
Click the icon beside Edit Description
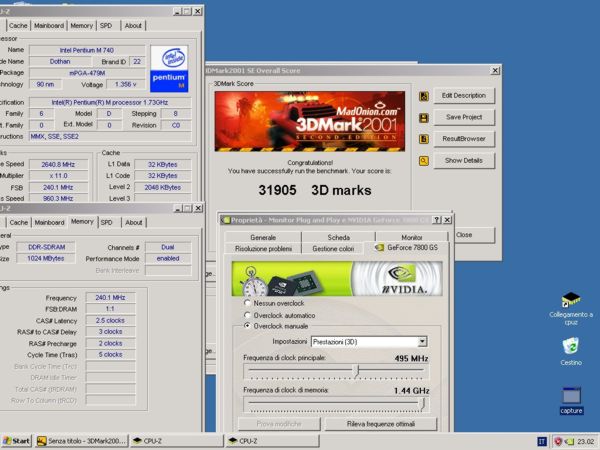tap(424, 96)
